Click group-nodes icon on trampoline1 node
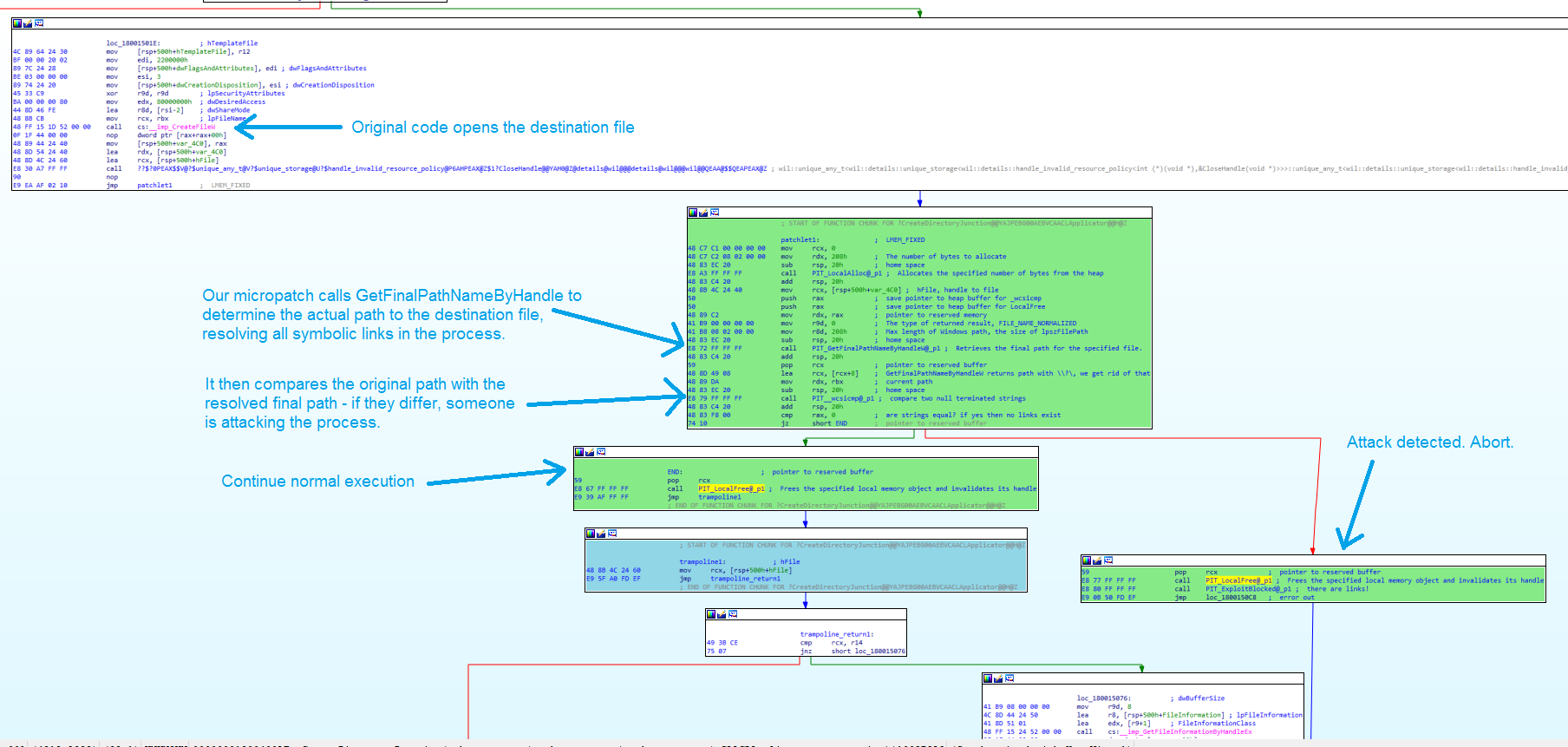This screenshot has height=747, width=1568. [x=612, y=534]
